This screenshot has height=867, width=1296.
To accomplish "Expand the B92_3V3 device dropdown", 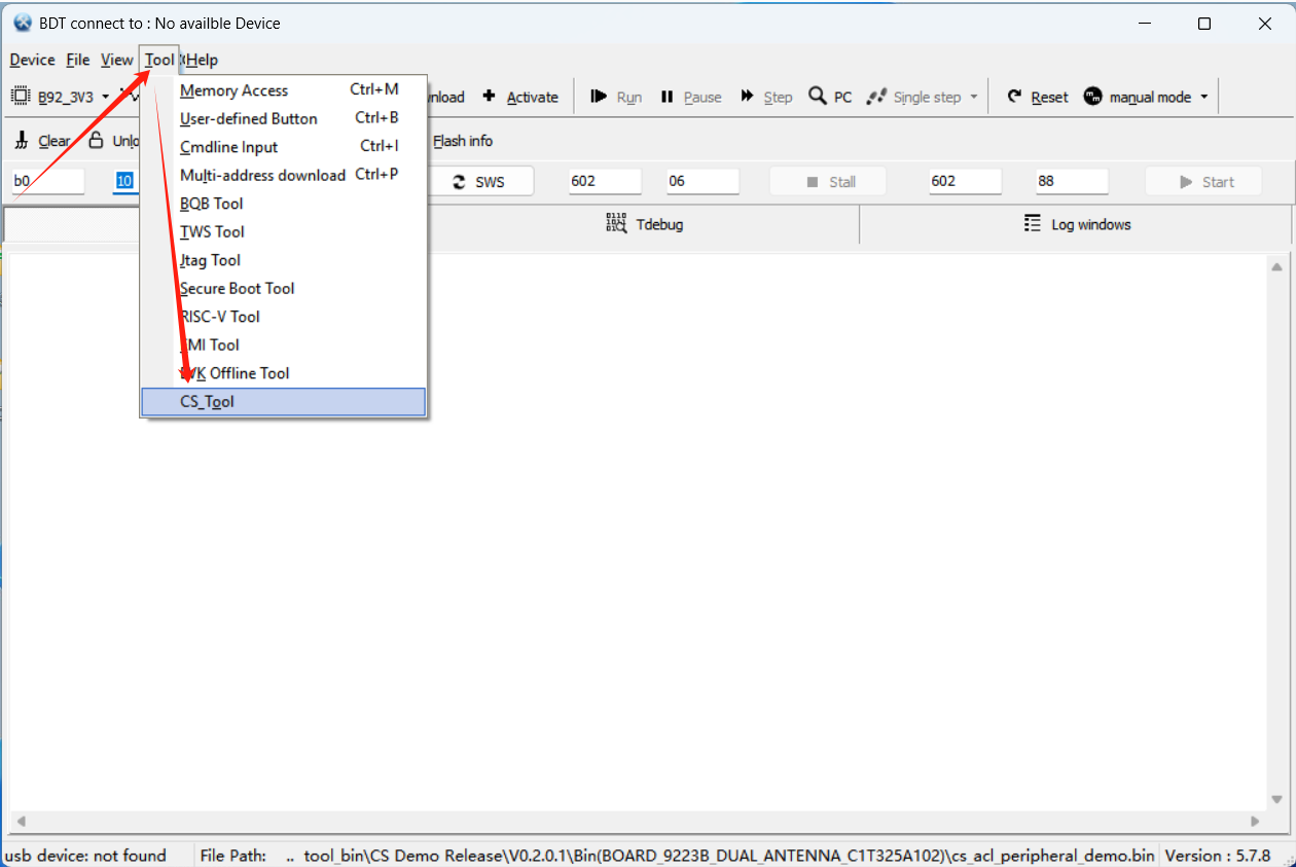I will pyautogui.click(x=105, y=97).
